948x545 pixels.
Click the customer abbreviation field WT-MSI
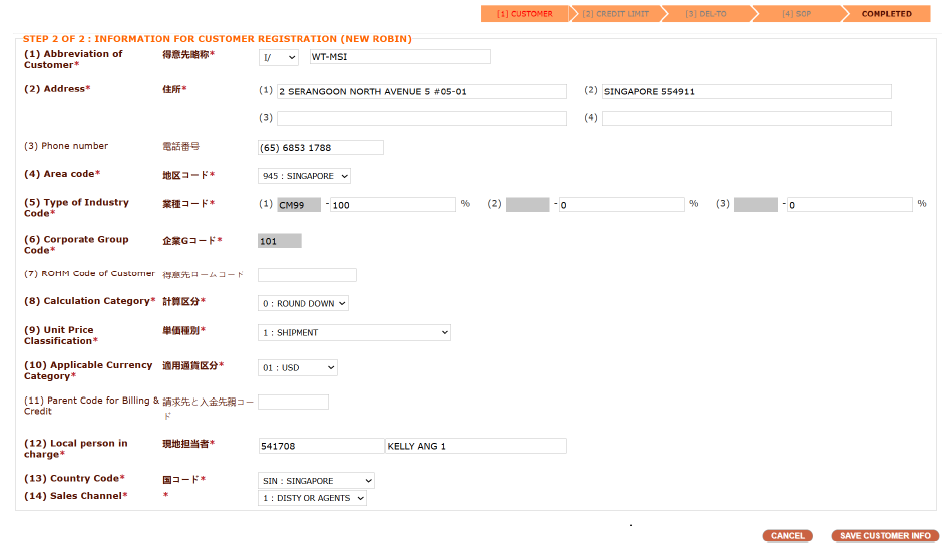399,57
